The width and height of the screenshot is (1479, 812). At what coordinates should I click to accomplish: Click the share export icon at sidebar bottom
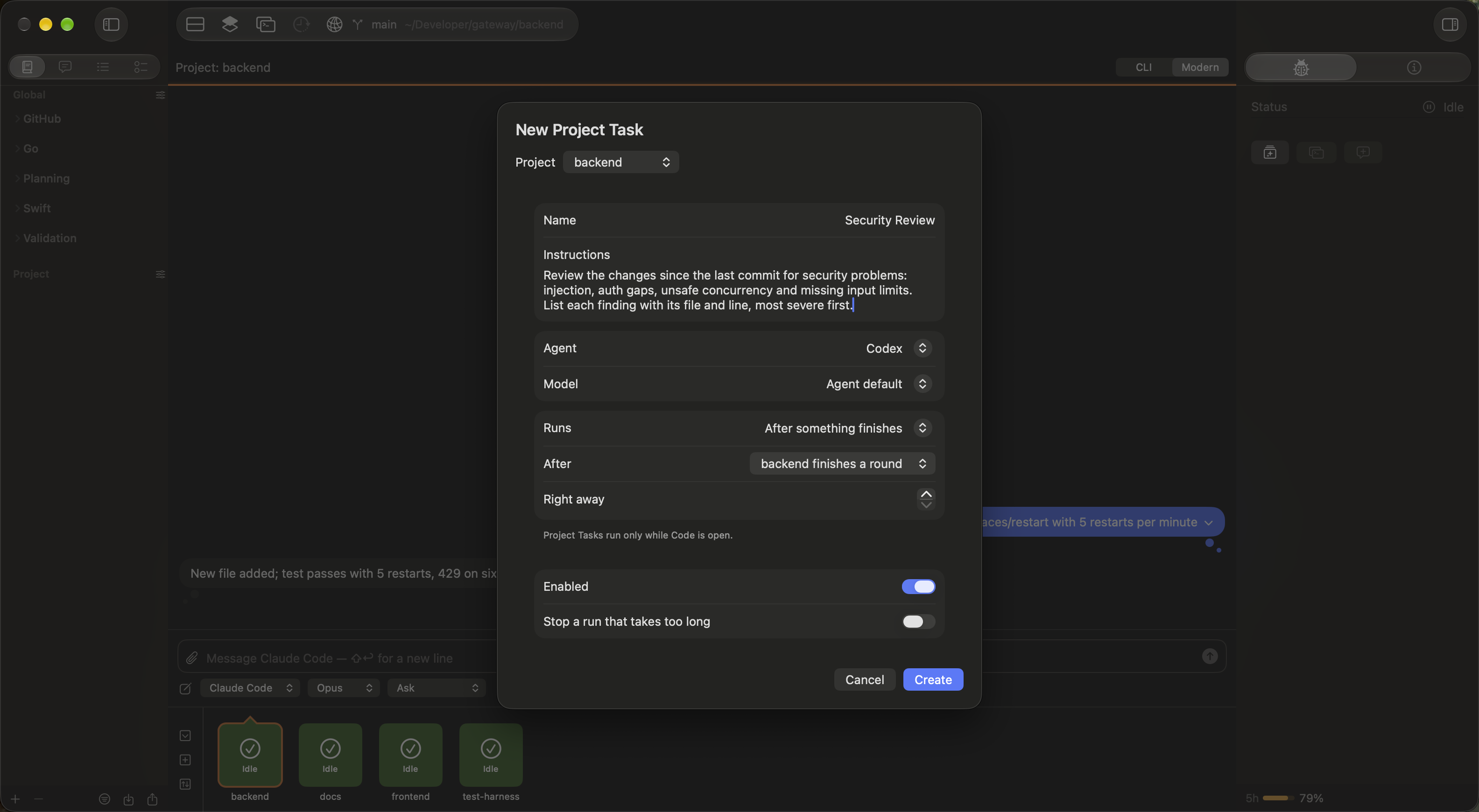tap(152, 799)
